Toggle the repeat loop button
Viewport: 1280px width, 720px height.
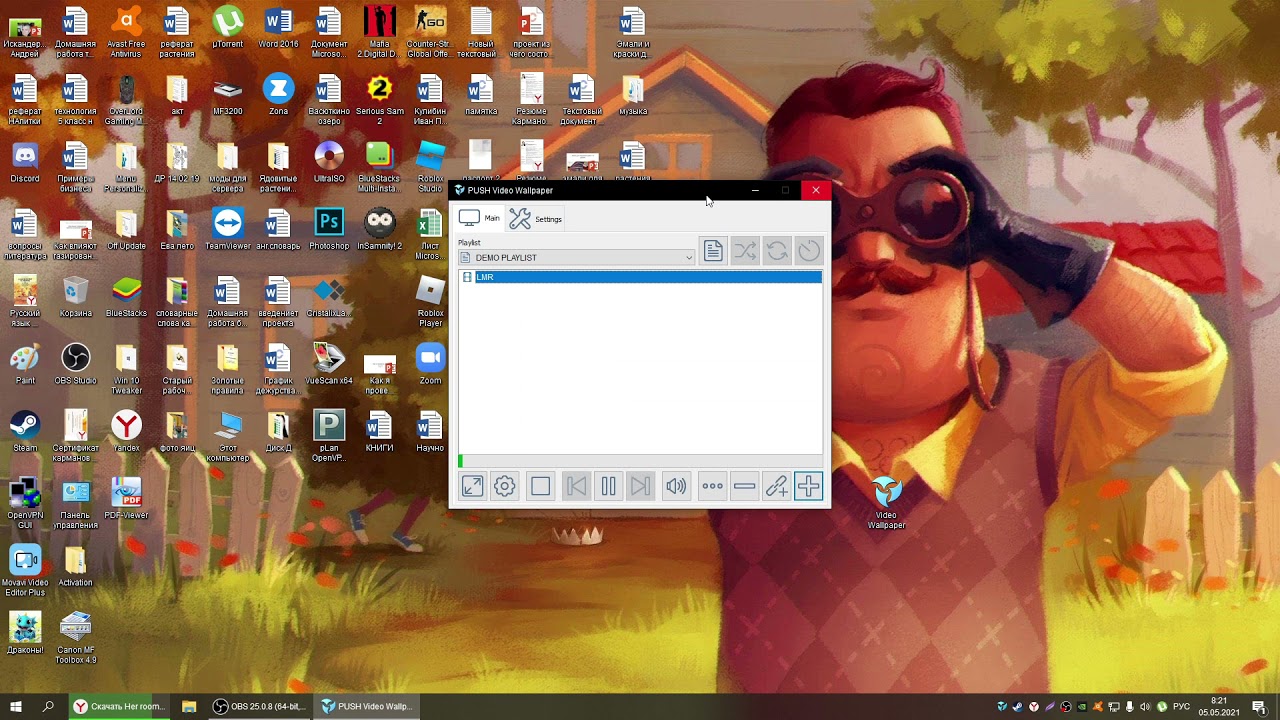click(x=777, y=251)
